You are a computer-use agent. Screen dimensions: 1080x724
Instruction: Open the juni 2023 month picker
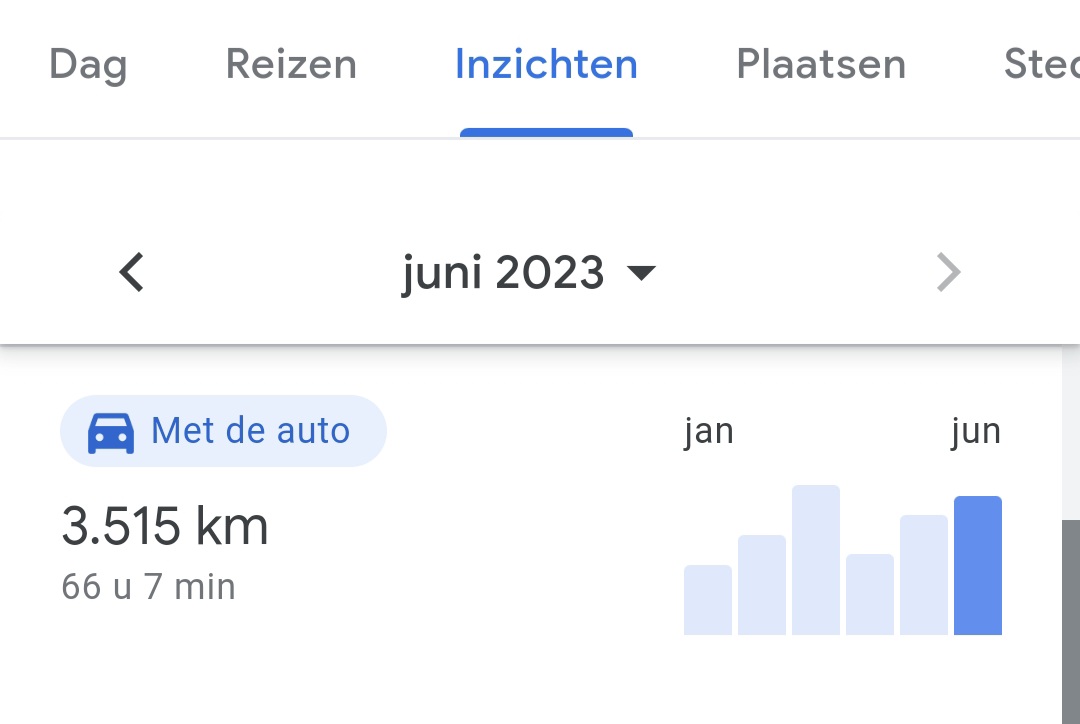tap(504, 272)
